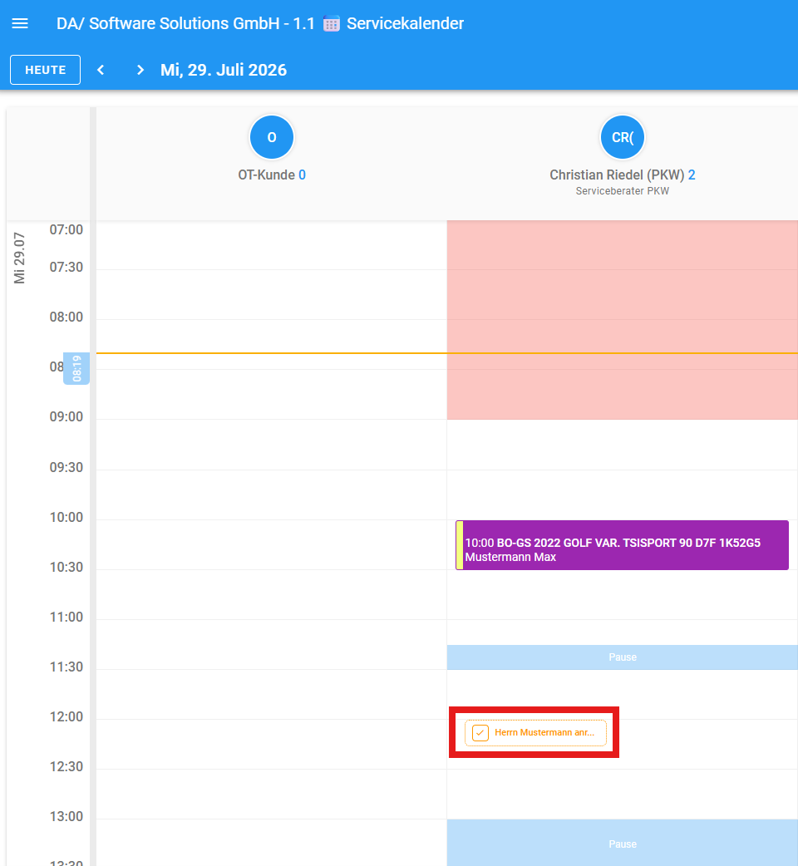The width and height of the screenshot is (798, 866).
Task: Toggle checkbox on Herrn Mustermann task
Action: point(480,733)
